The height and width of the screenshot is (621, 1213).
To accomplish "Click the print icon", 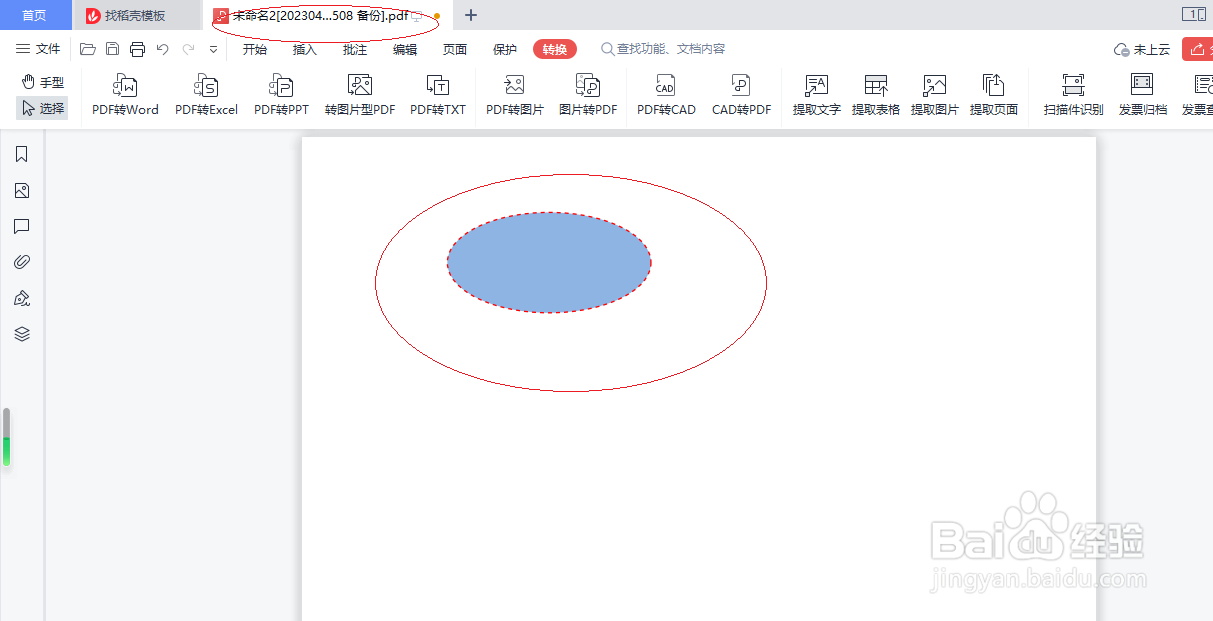I will click(x=138, y=49).
